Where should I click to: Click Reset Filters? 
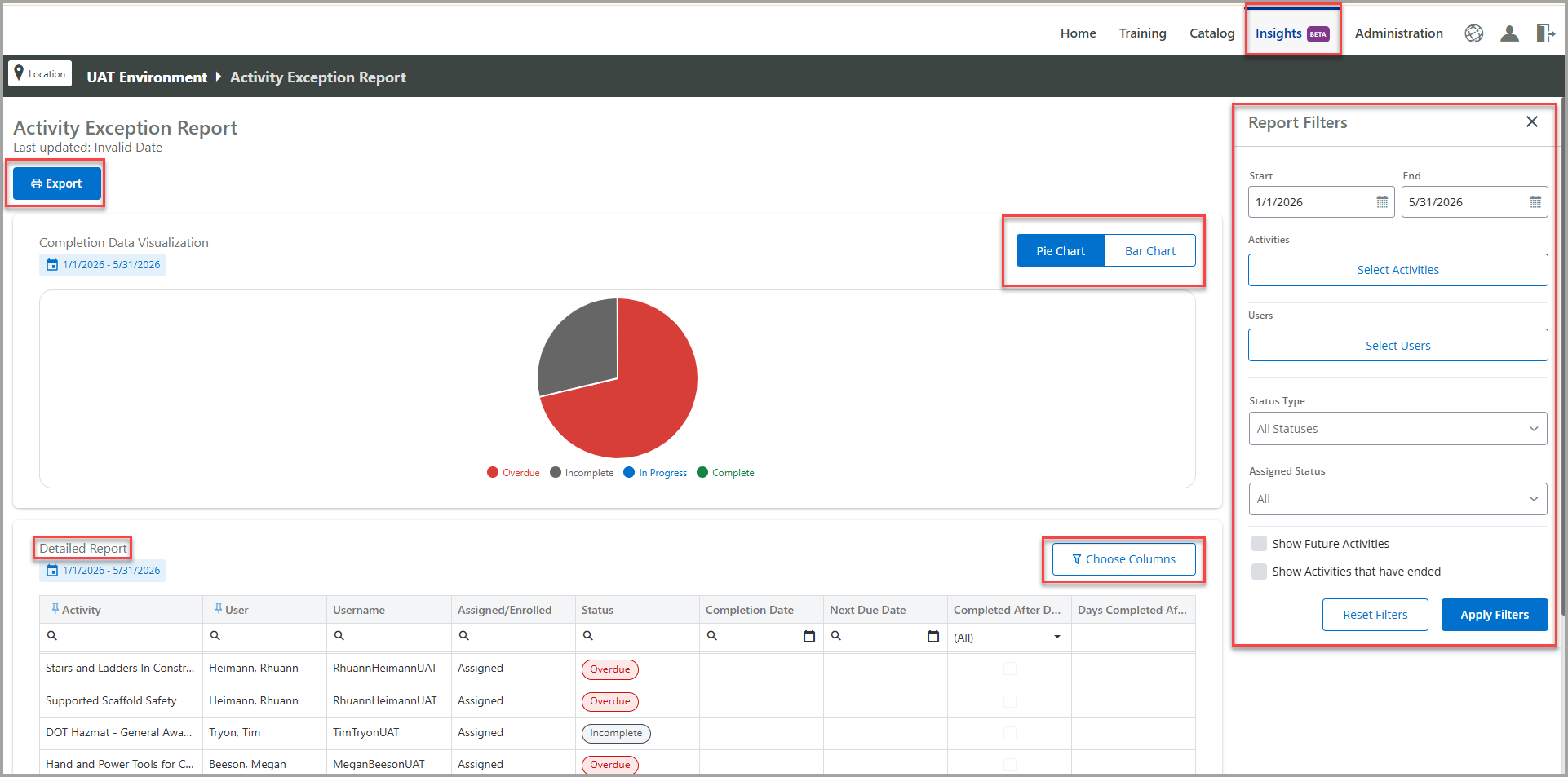(x=1375, y=615)
